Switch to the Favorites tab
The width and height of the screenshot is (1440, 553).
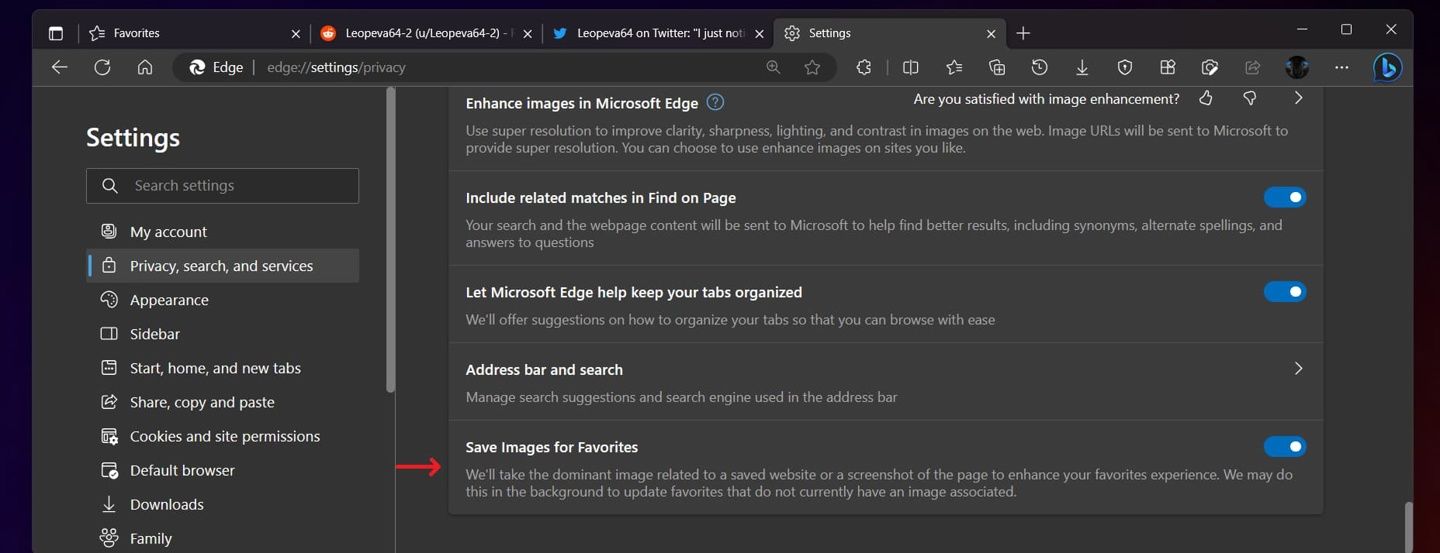(x=195, y=33)
